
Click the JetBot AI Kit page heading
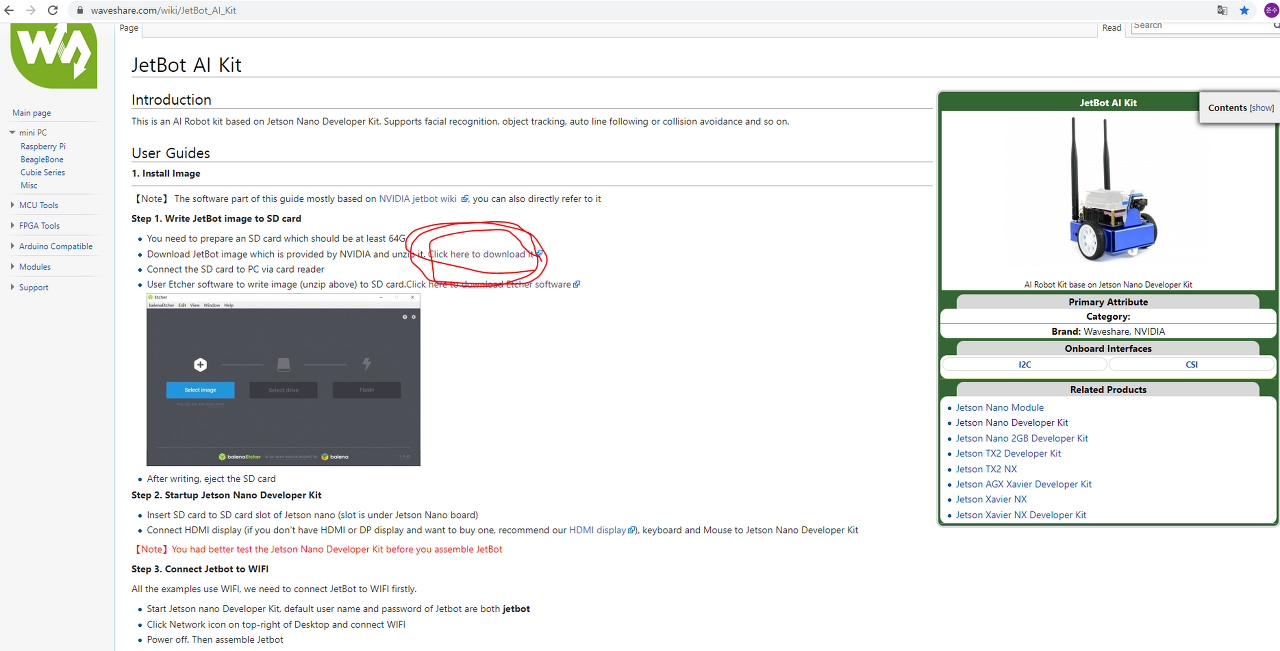(x=187, y=66)
